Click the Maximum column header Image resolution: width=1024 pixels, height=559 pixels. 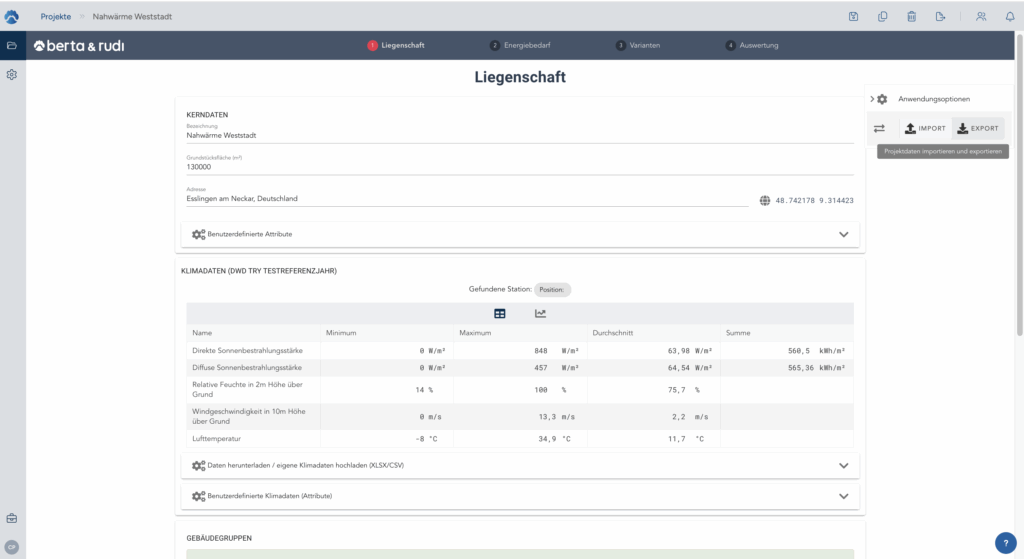point(475,333)
